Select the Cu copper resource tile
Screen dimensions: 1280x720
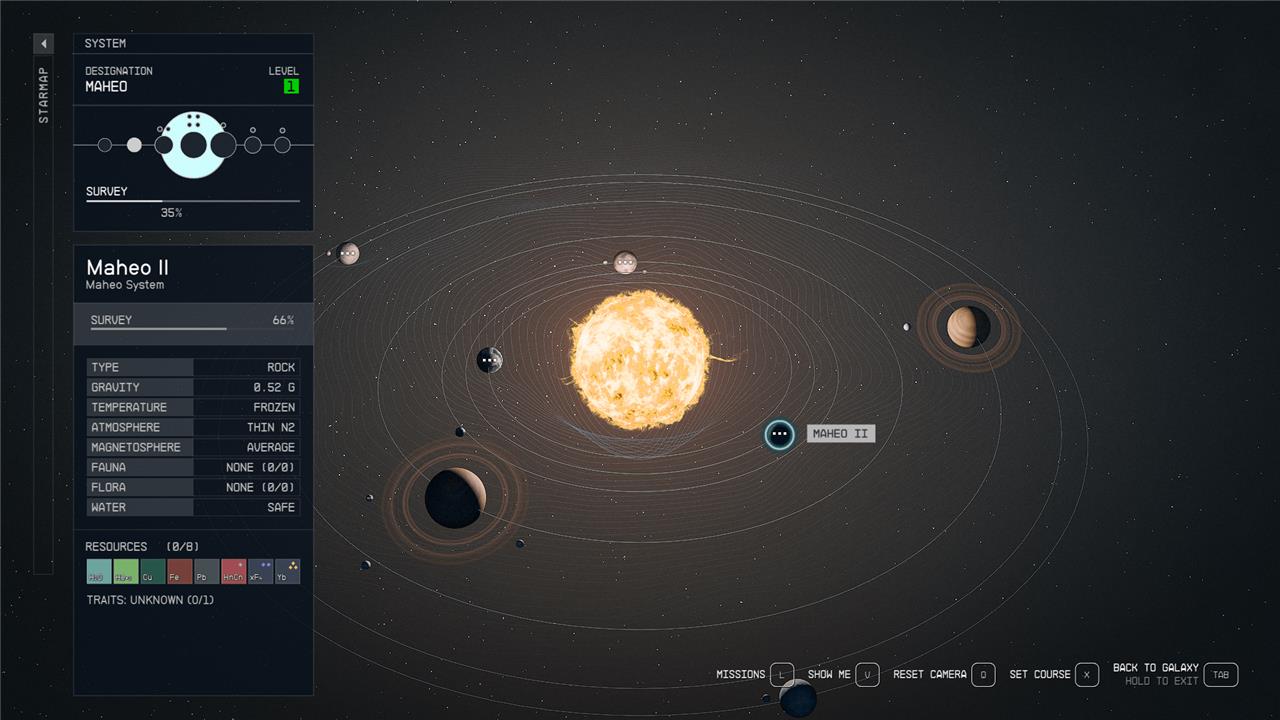(x=153, y=571)
